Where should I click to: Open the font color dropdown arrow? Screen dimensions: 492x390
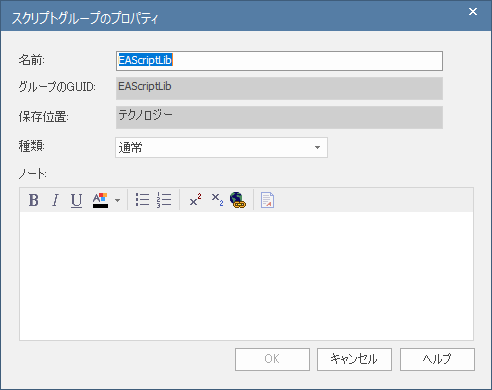(117, 200)
